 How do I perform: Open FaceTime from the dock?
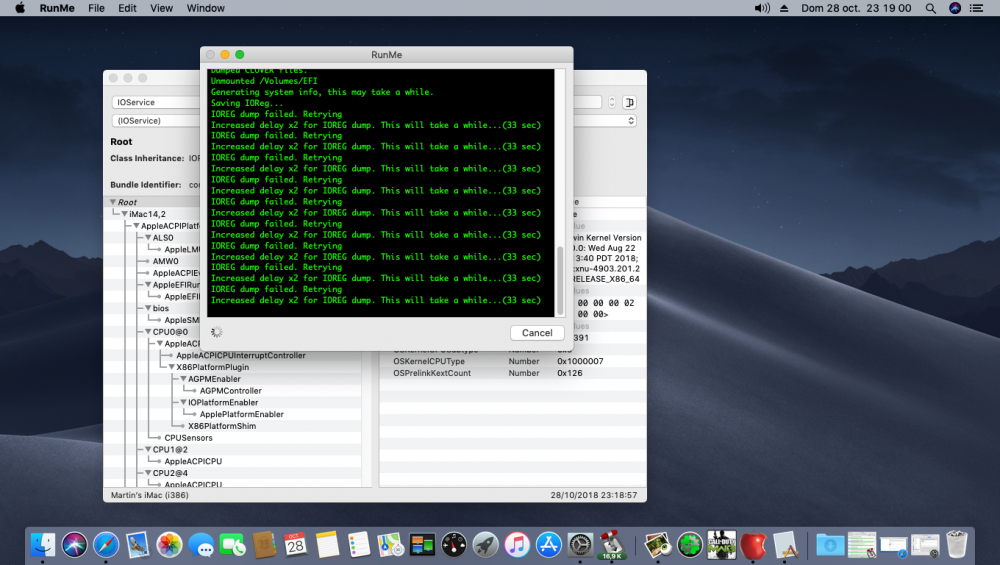pos(232,545)
